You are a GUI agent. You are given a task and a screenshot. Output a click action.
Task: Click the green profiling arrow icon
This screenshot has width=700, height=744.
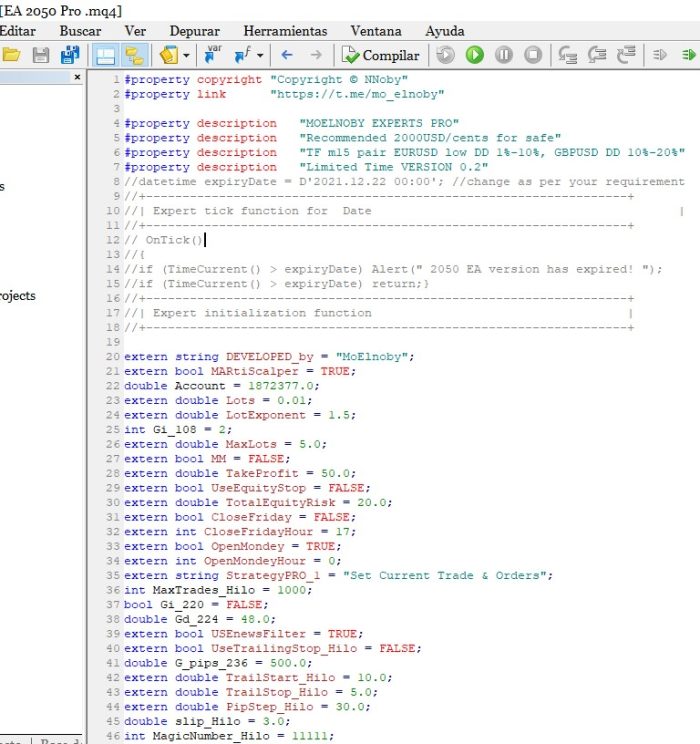(689, 55)
